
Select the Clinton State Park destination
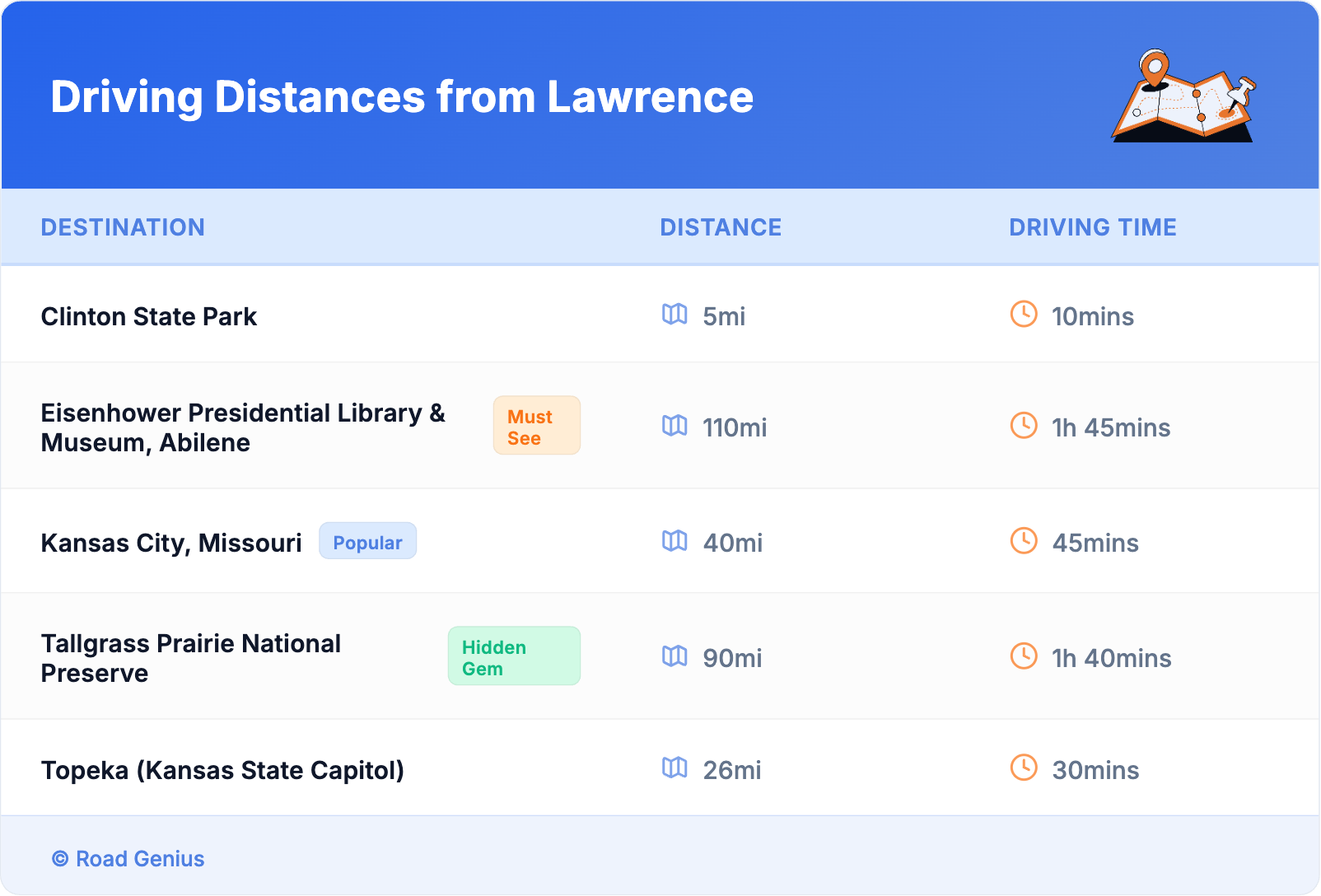point(149,317)
